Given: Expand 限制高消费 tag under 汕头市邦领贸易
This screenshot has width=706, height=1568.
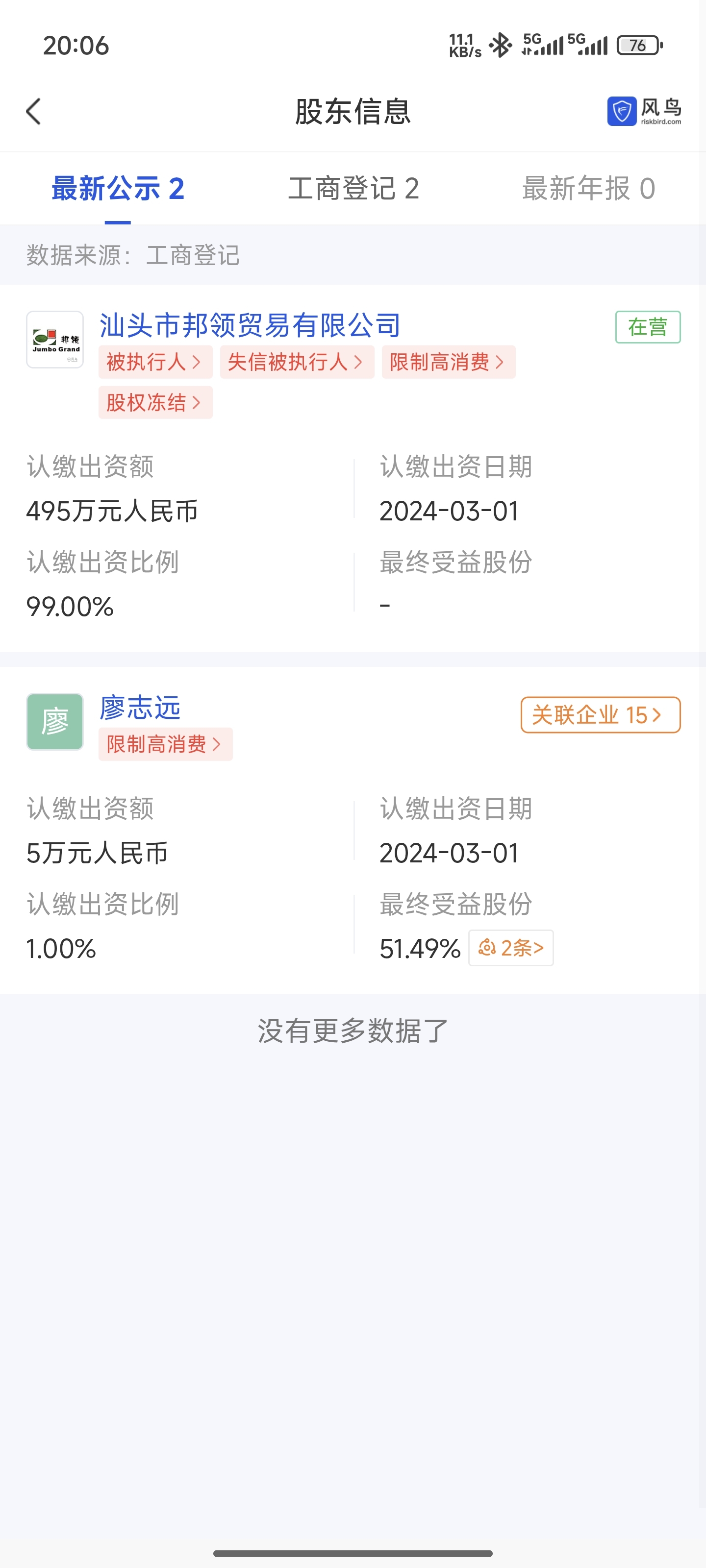Looking at the screenshot, I should point(449,362).
